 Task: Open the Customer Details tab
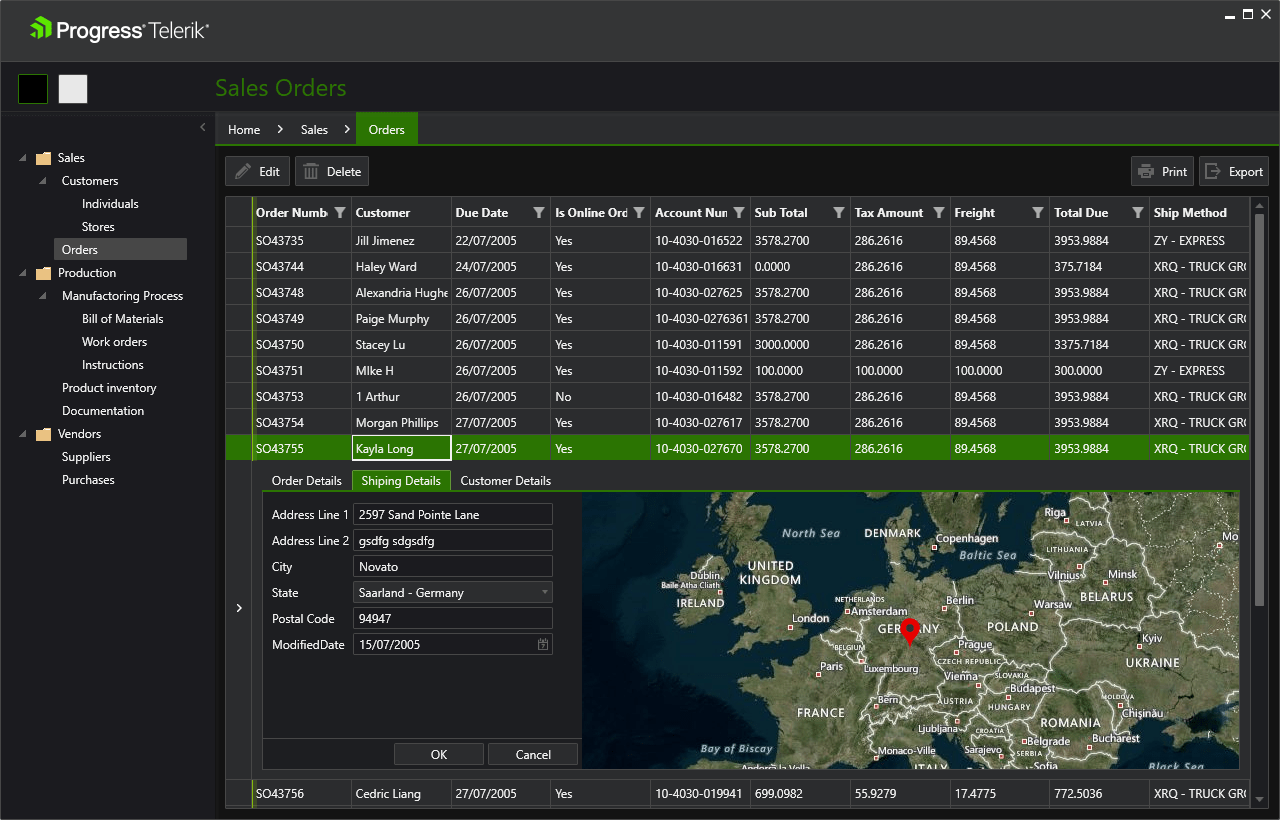[x=505, y=481]
